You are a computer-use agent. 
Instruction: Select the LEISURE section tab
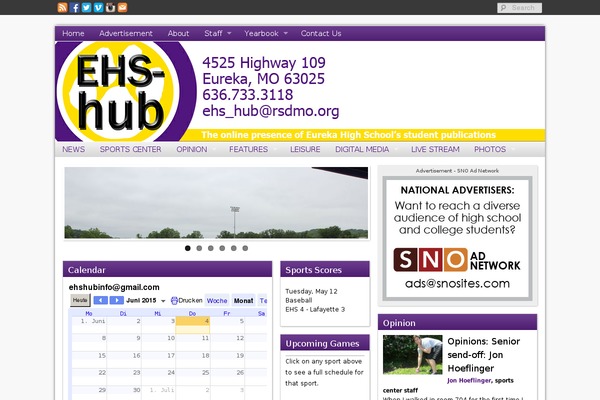[x=305, y=149]
